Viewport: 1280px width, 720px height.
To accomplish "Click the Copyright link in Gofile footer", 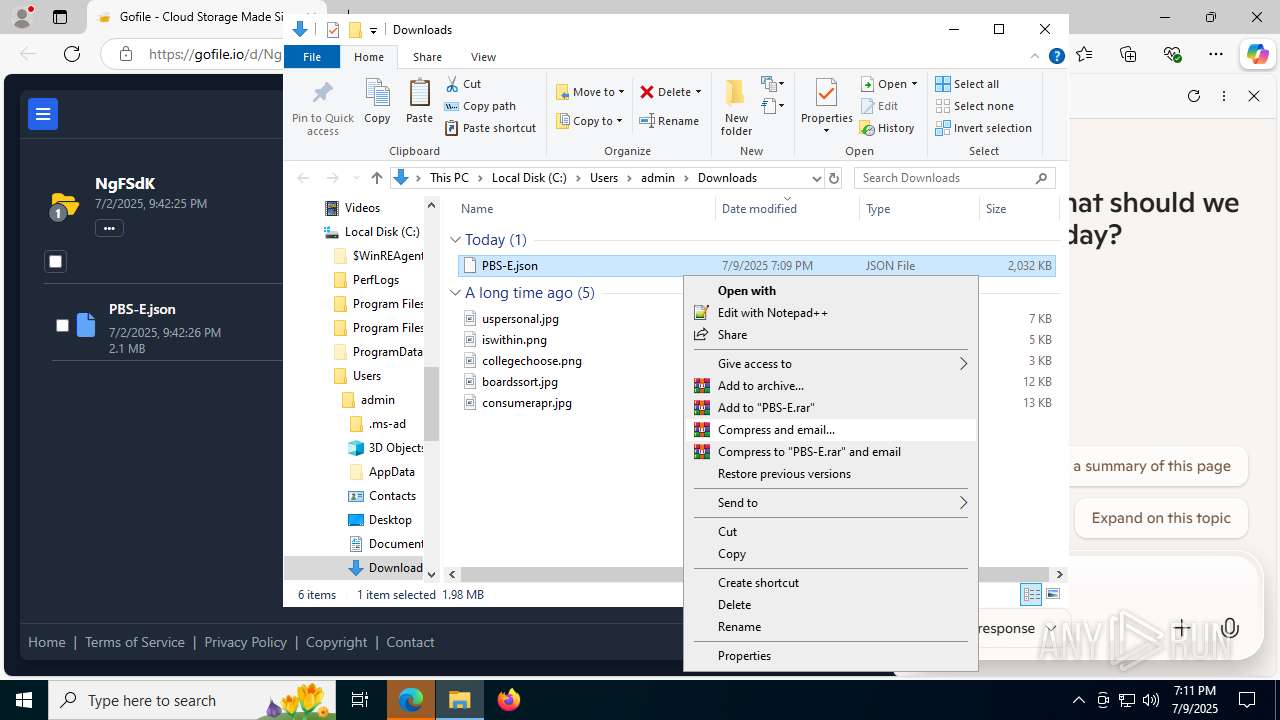I will (x=336, y=642).
